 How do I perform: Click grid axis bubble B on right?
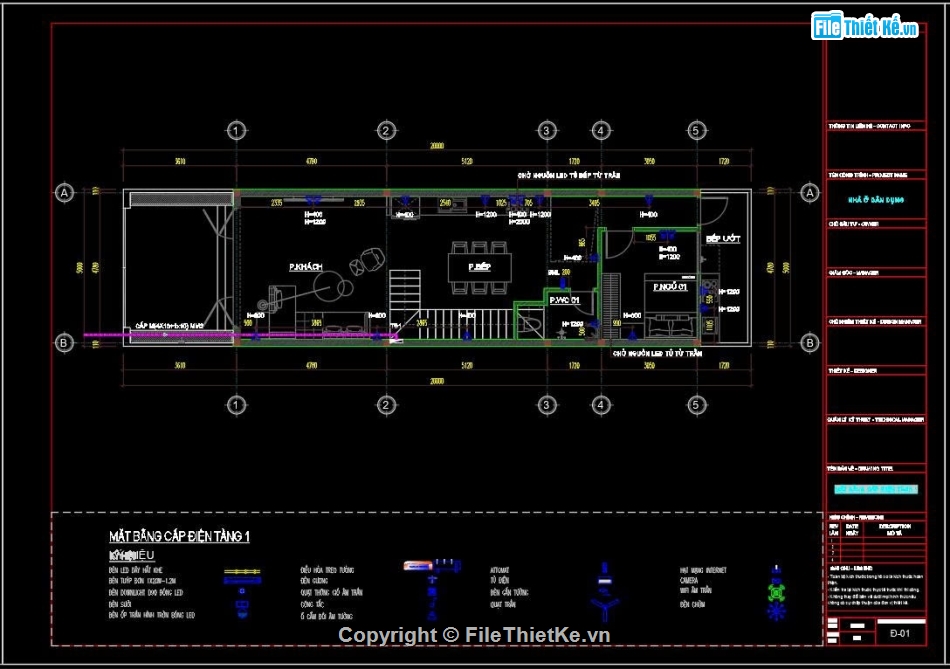pyautogui.click(x=809, y=343)
